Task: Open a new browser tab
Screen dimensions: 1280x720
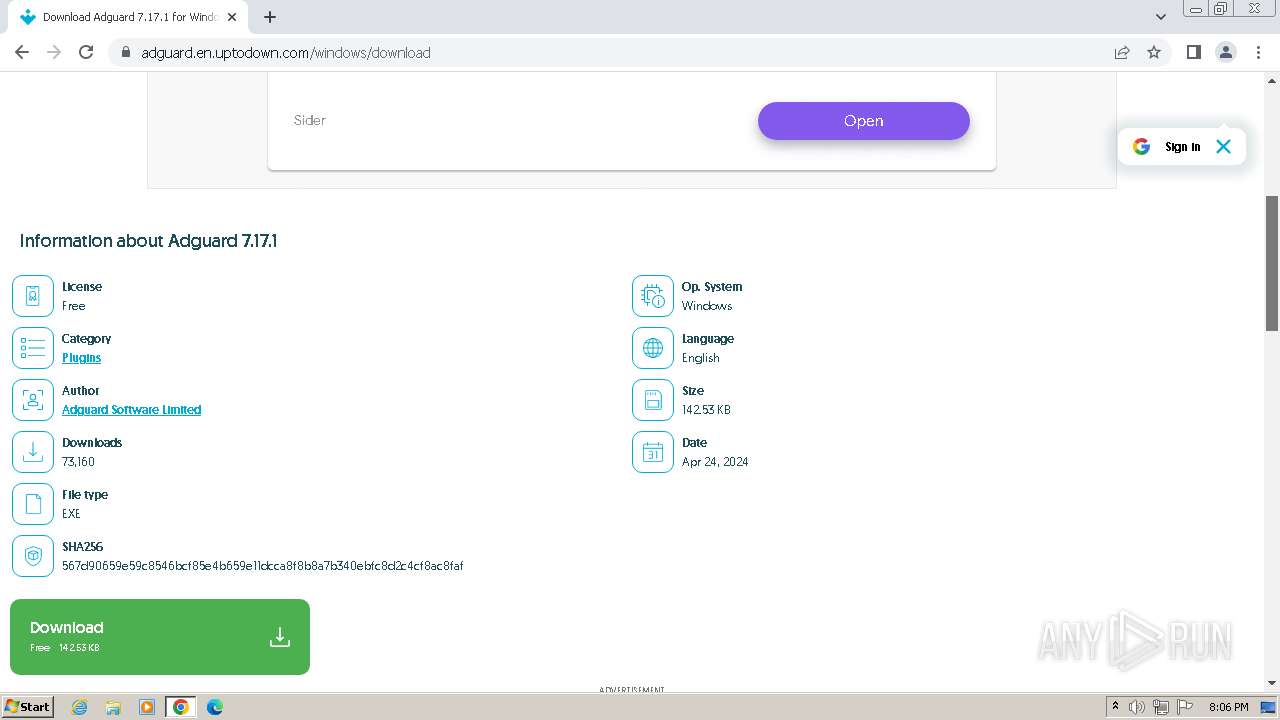Action: (270, 17)
